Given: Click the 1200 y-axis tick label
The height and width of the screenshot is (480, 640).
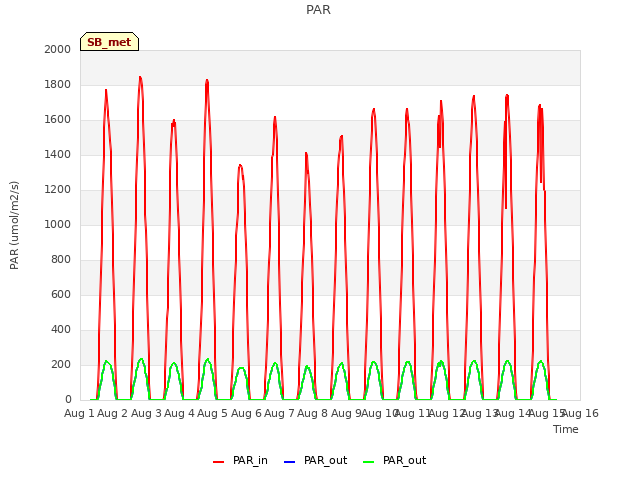Looking at the screenshot, I should point(58,189).
